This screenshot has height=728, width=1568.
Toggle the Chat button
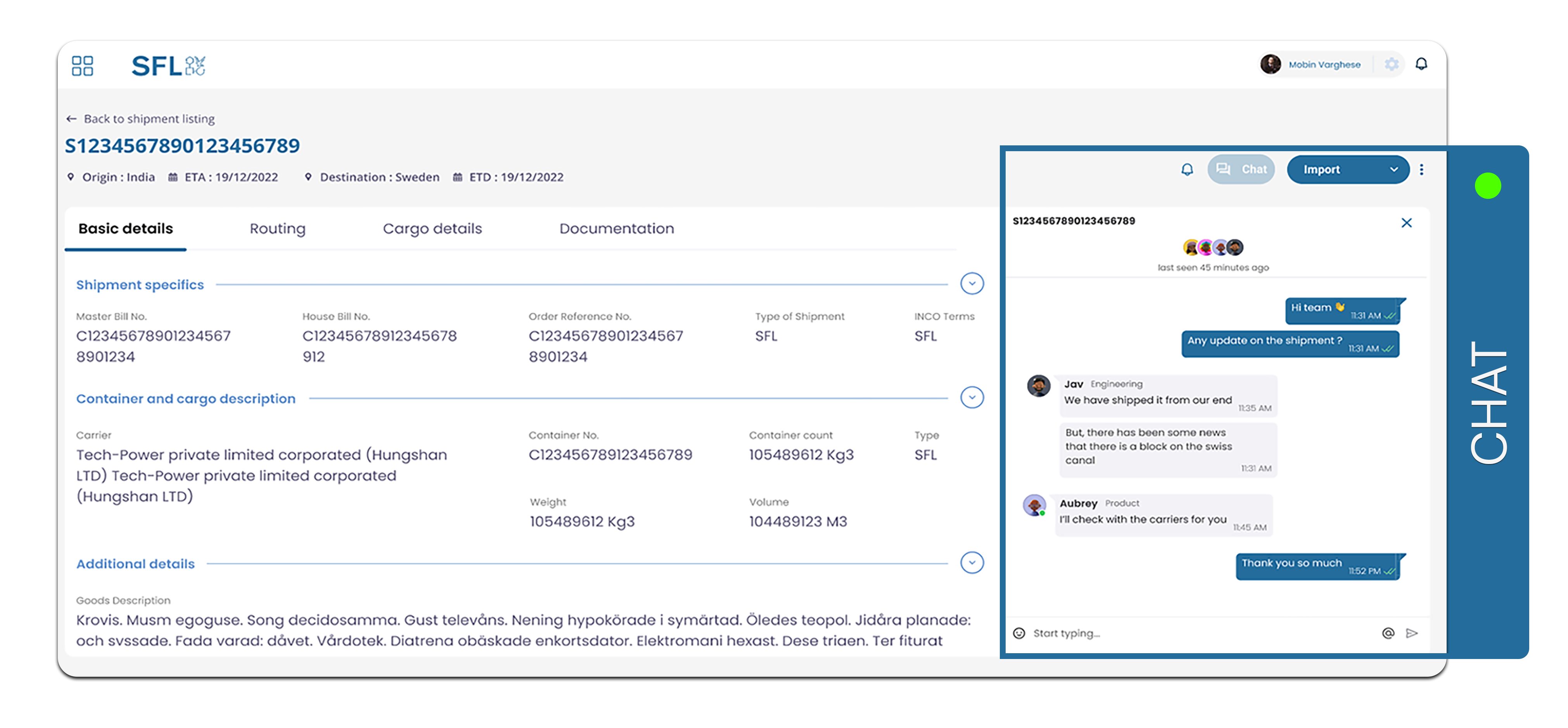pos(1241,170)
